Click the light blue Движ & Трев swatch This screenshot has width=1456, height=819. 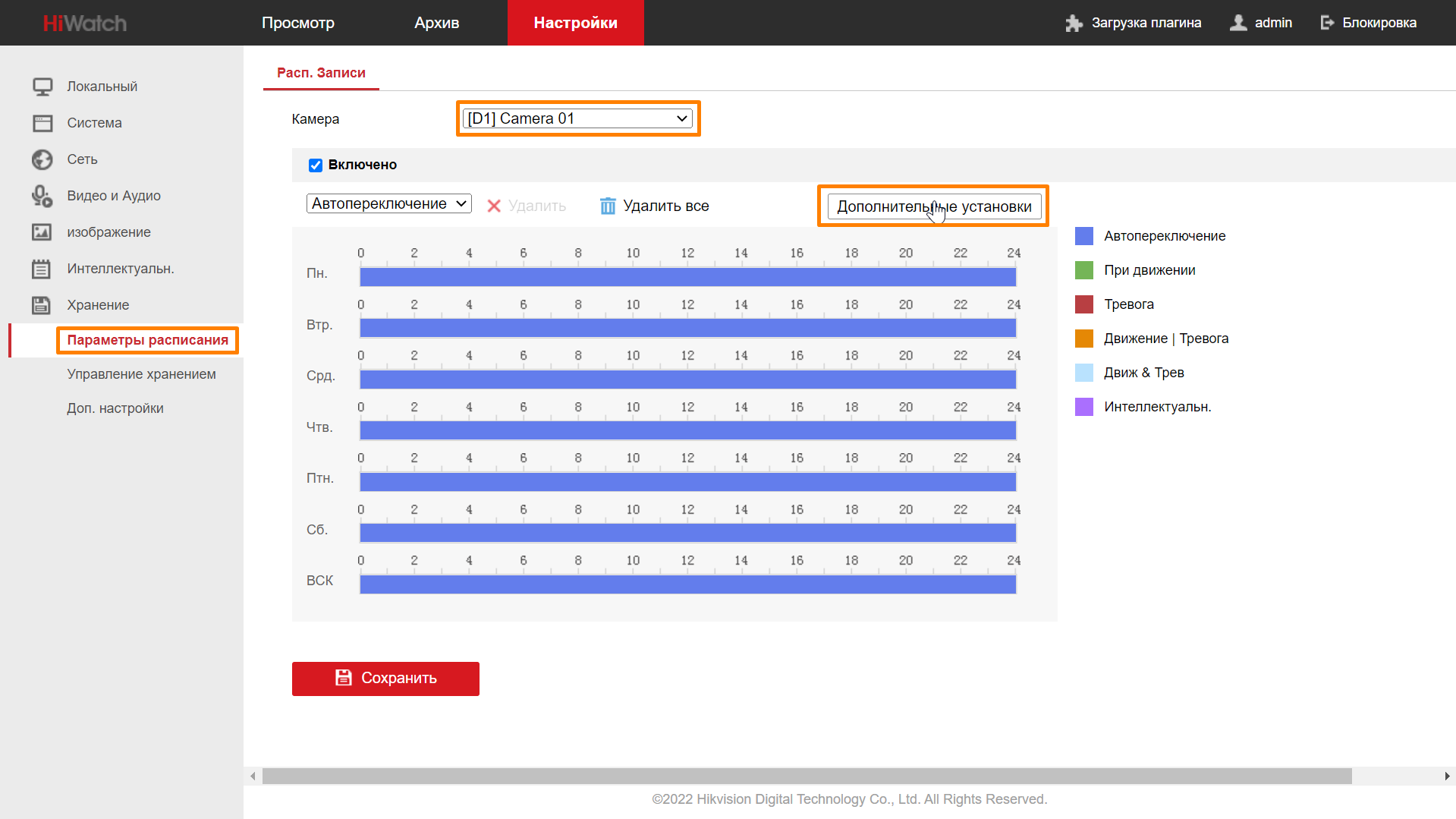(x=1084, y=373)
